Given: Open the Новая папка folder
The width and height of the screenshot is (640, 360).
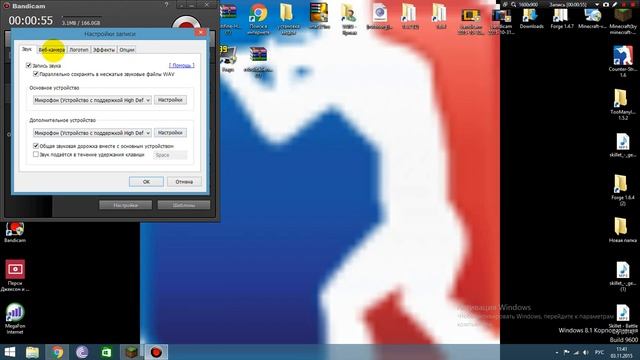Looking at the screenshot, I should coord(622,230).
